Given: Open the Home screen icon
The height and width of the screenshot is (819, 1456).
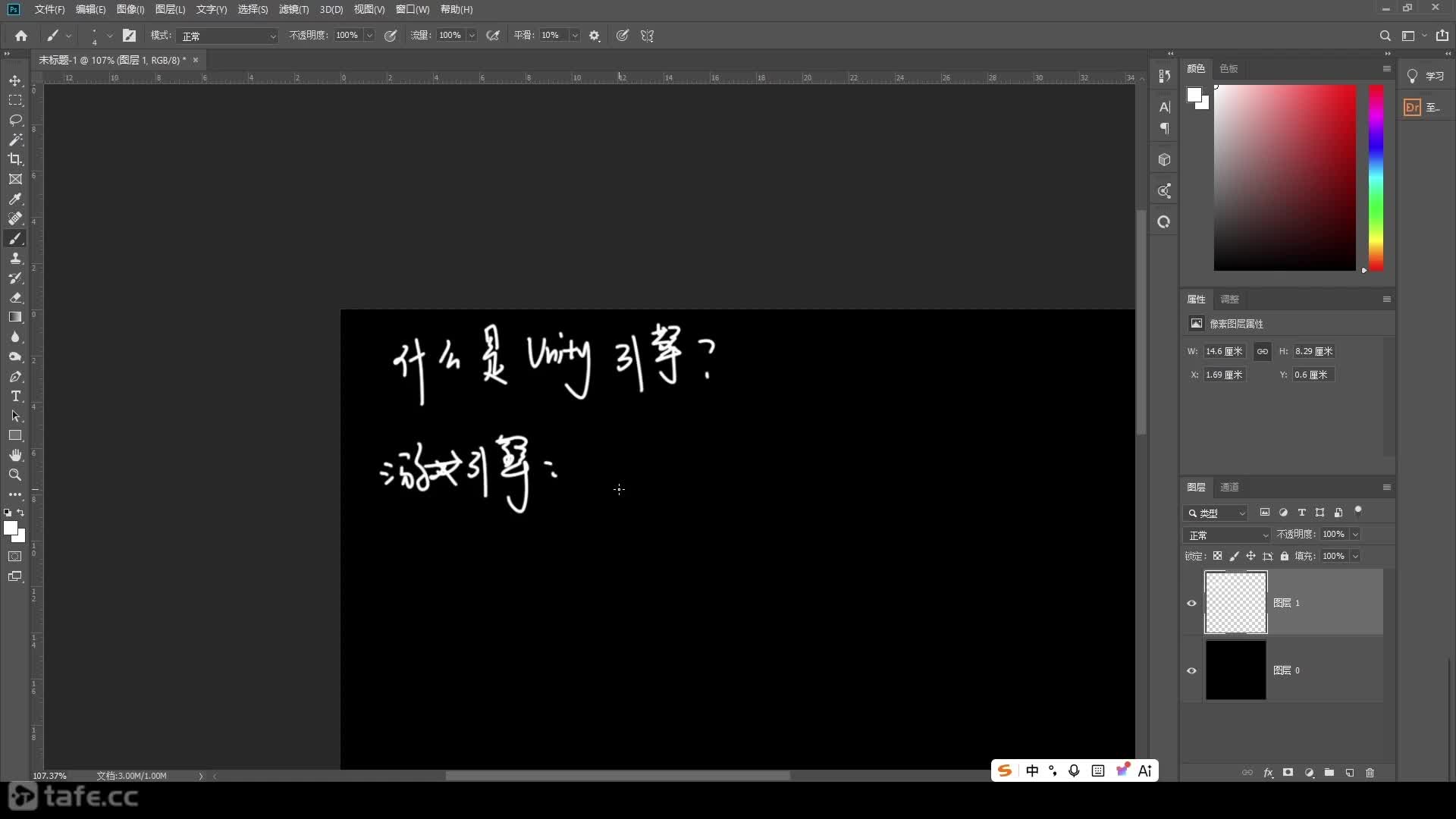Looking at the screenshot, I should [x=21, y=36].
